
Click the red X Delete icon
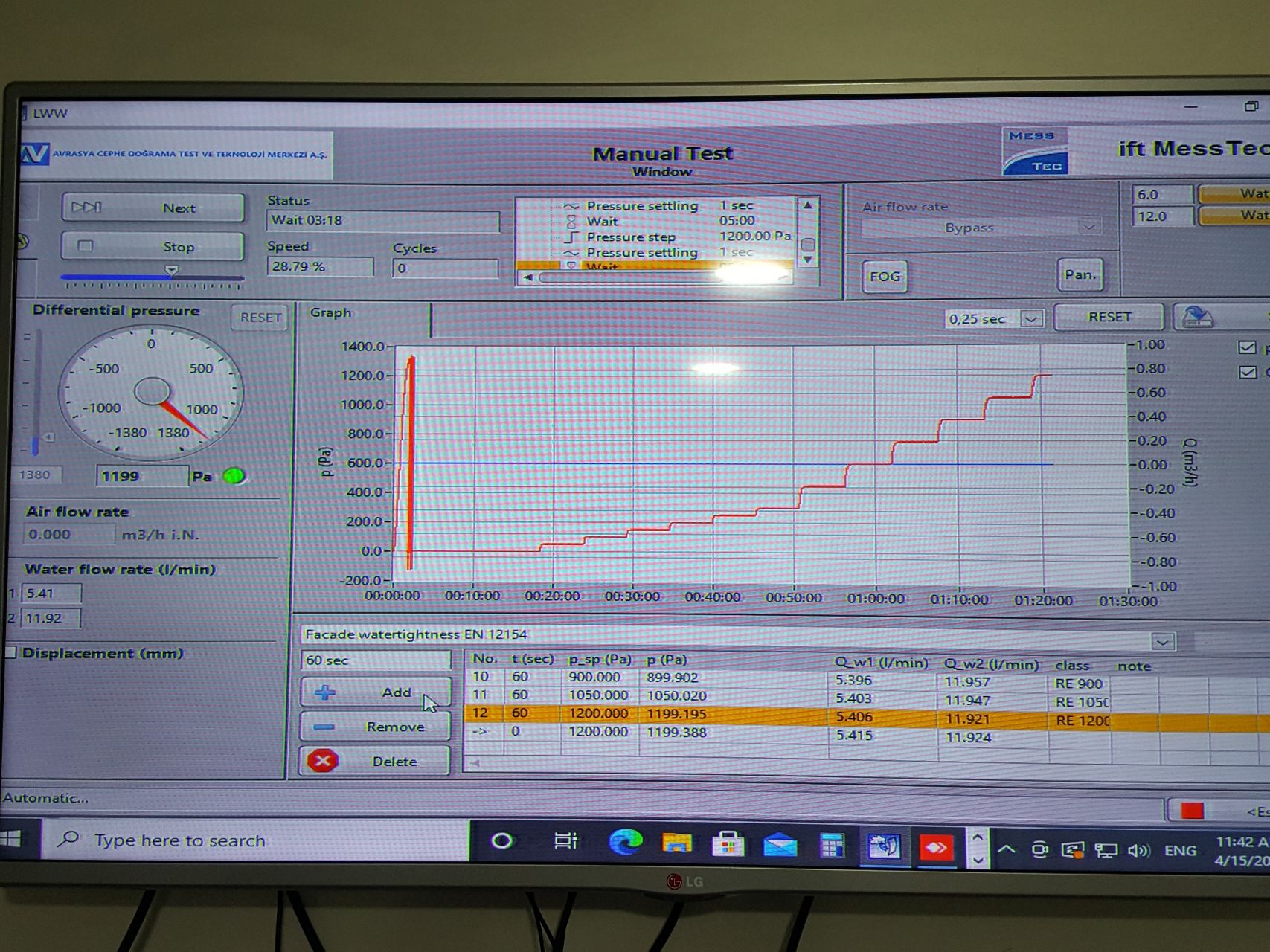323,761
